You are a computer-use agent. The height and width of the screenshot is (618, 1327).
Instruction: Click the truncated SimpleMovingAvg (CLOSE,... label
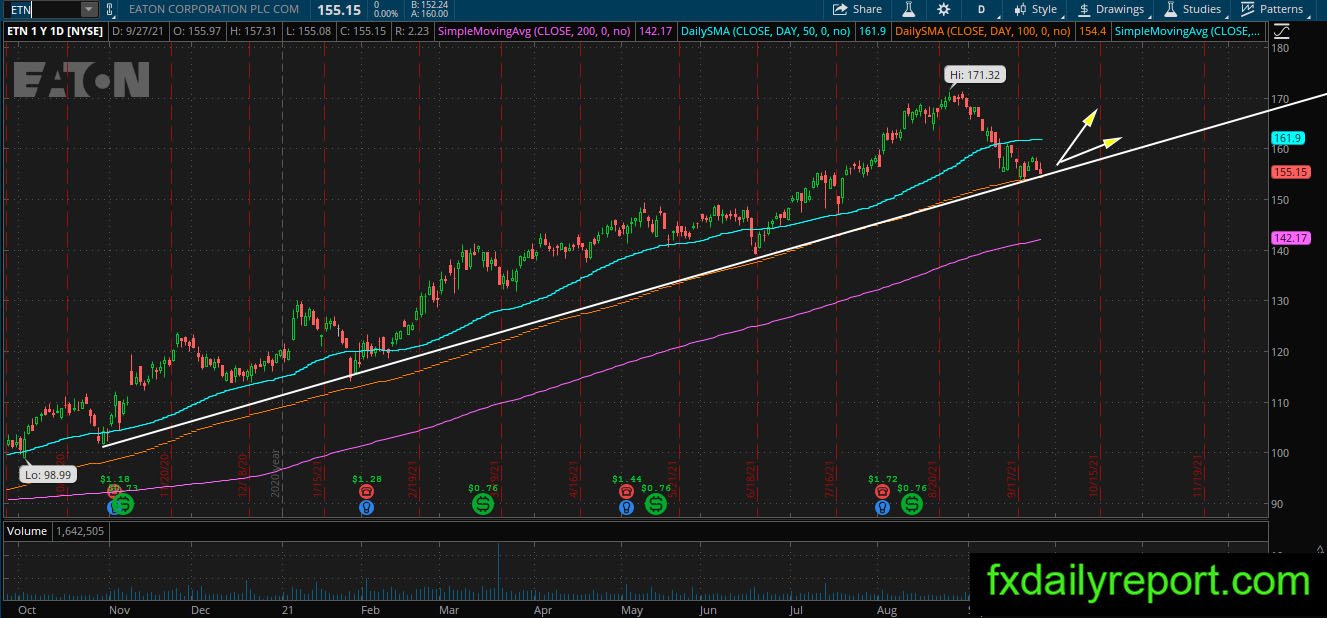1189,32
